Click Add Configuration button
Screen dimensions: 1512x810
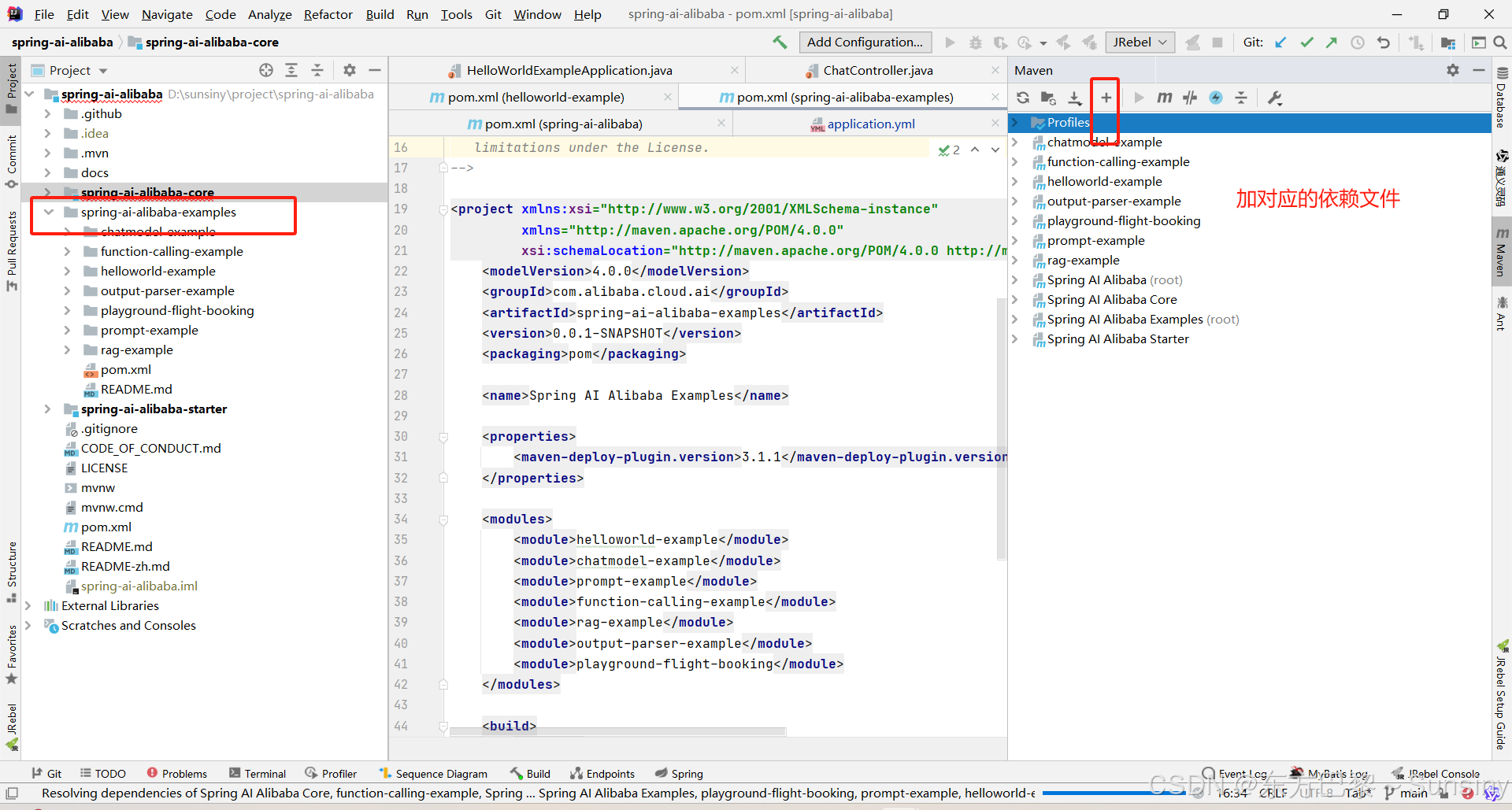[x=865, y=43]
